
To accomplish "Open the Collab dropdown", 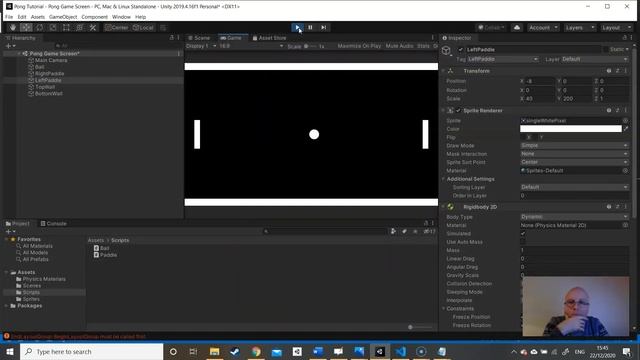I will [x=492, y=27].
